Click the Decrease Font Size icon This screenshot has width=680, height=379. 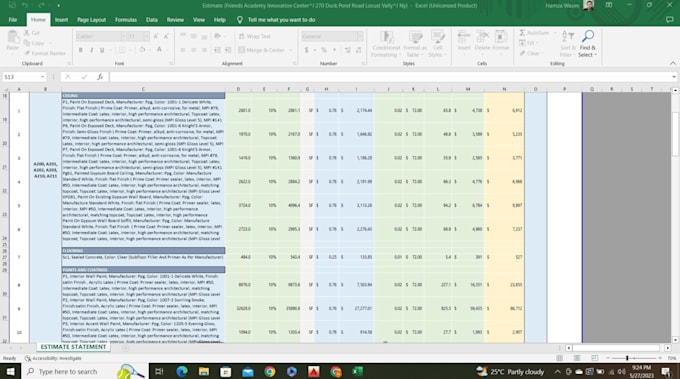coord(166,36)
